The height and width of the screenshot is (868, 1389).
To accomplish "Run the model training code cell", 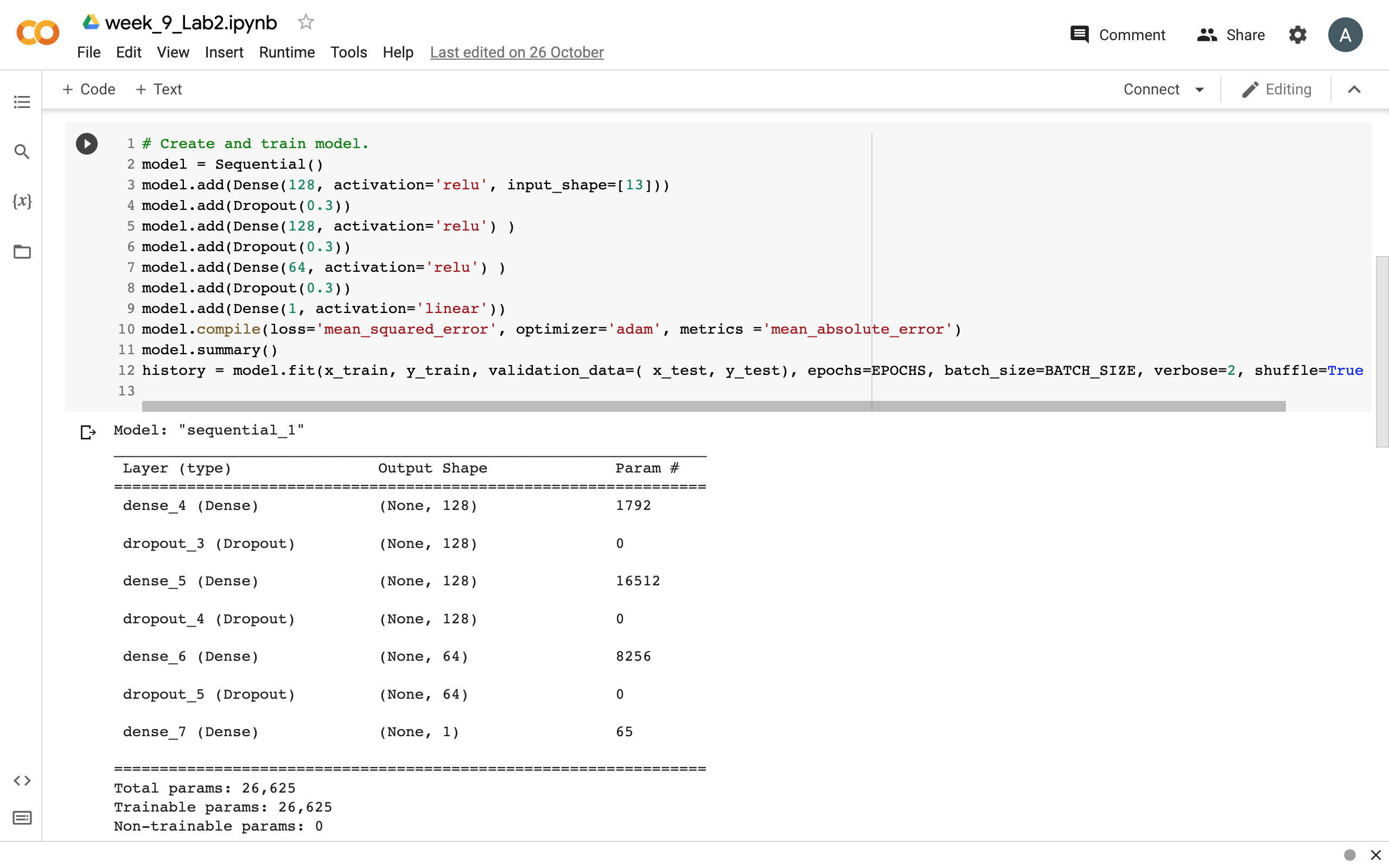I will (87, 144).
